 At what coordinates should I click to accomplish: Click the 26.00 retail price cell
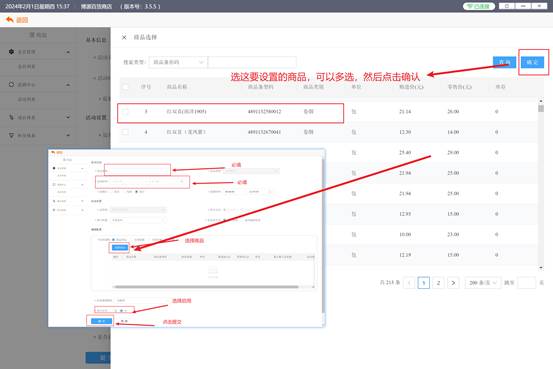[x=453, y=112]
